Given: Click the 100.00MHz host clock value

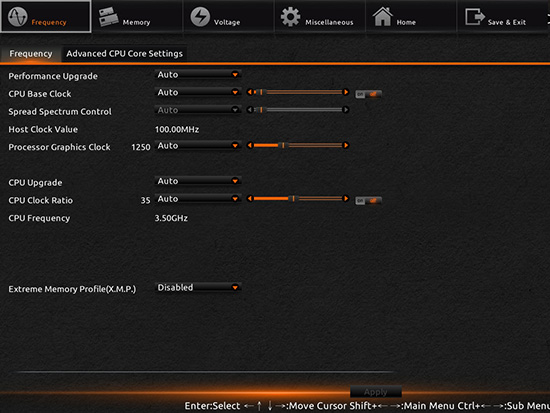Looking at the screenshot, I should tap(177, 129).
